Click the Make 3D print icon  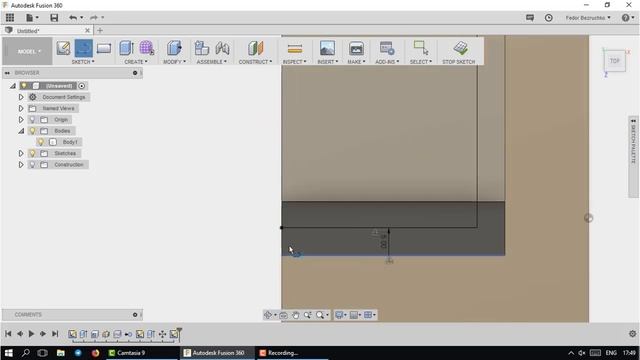pyautogui.click(x=356, y=48)
